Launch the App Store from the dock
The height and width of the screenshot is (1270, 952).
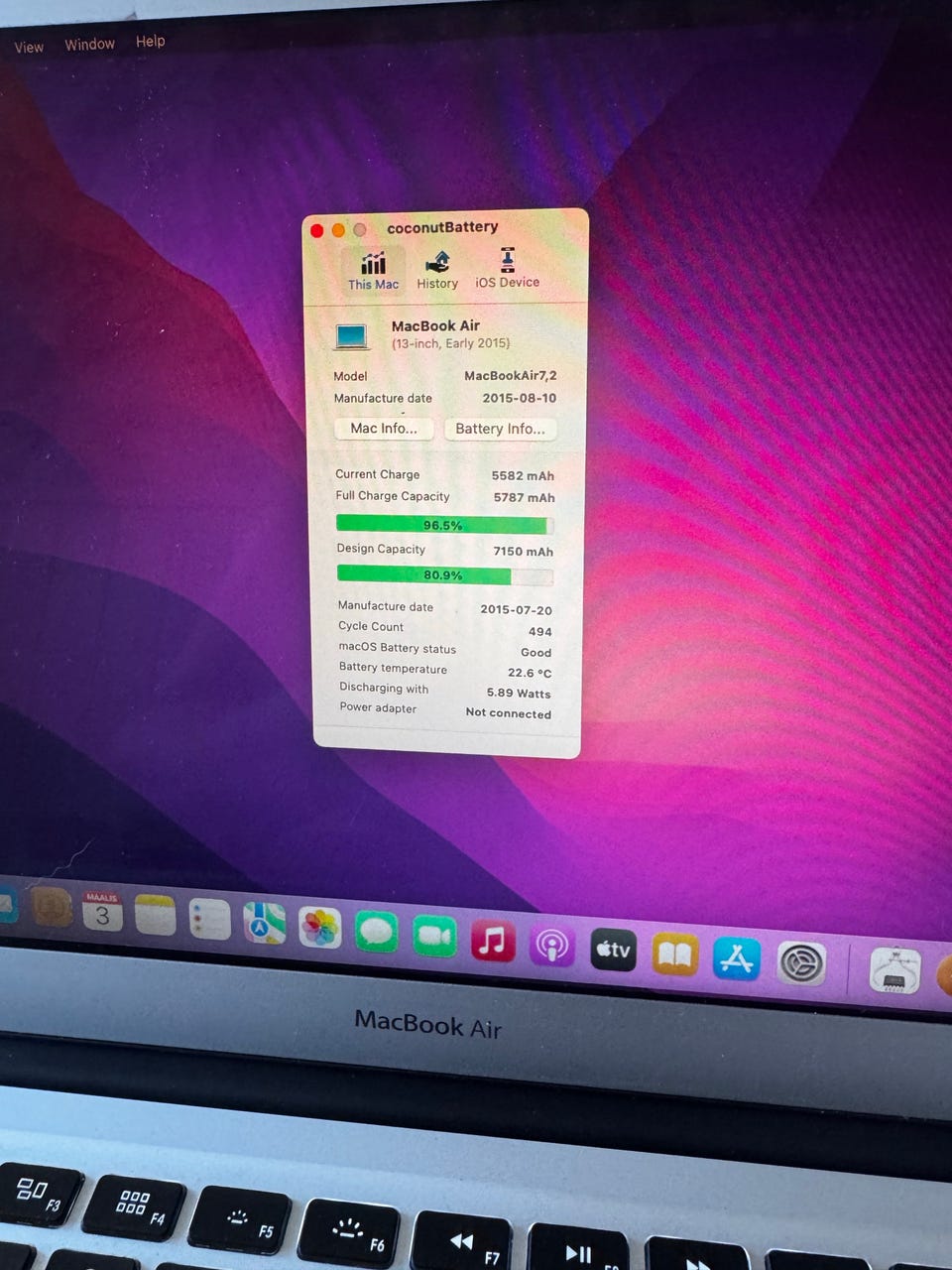point(737,959)
